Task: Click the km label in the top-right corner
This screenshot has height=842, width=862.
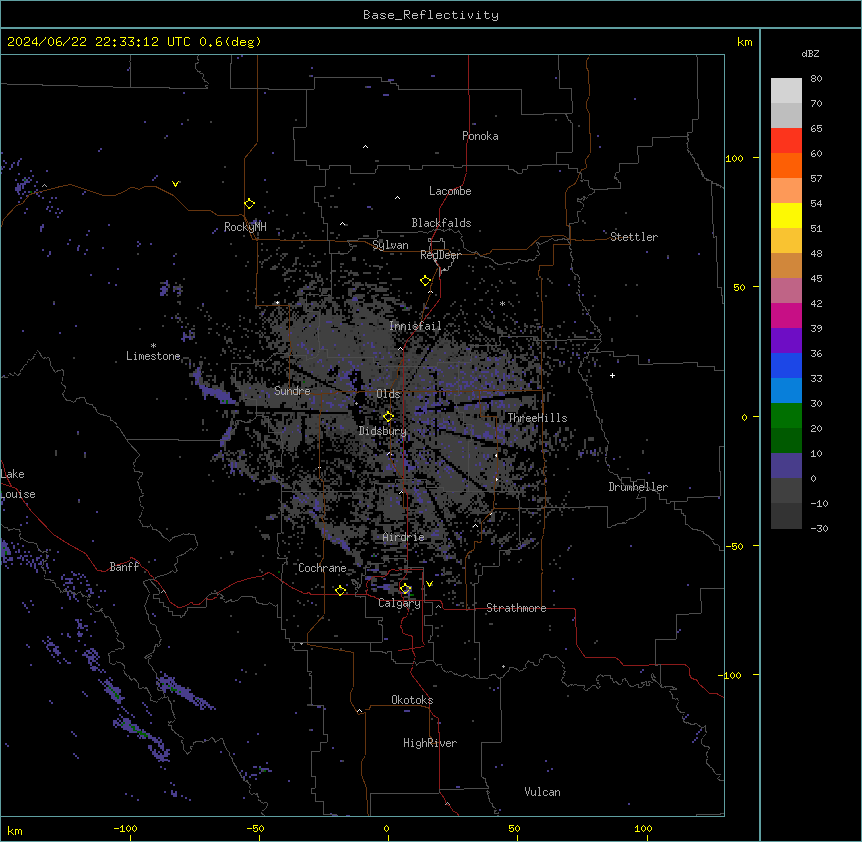Action: click(744, 42)
